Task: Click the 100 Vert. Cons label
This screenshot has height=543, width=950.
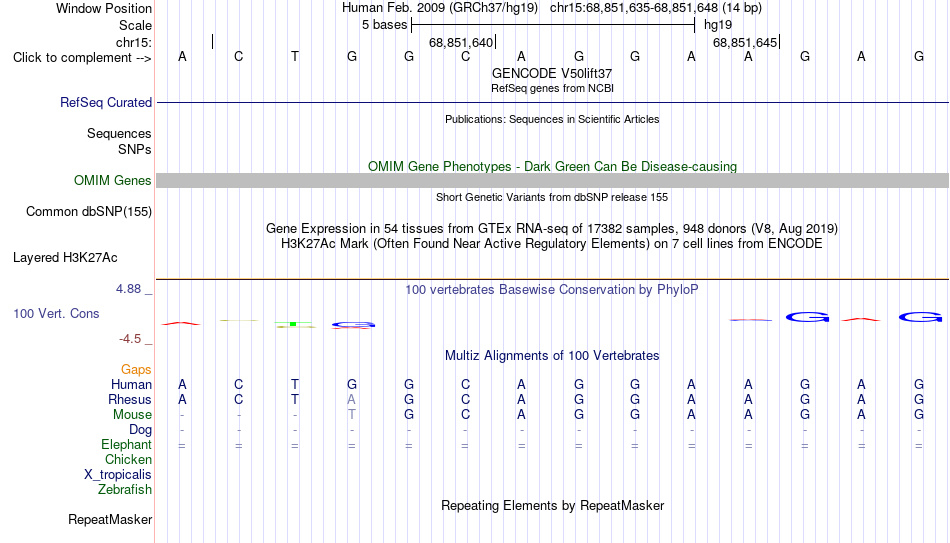Action: click(56, 313)
